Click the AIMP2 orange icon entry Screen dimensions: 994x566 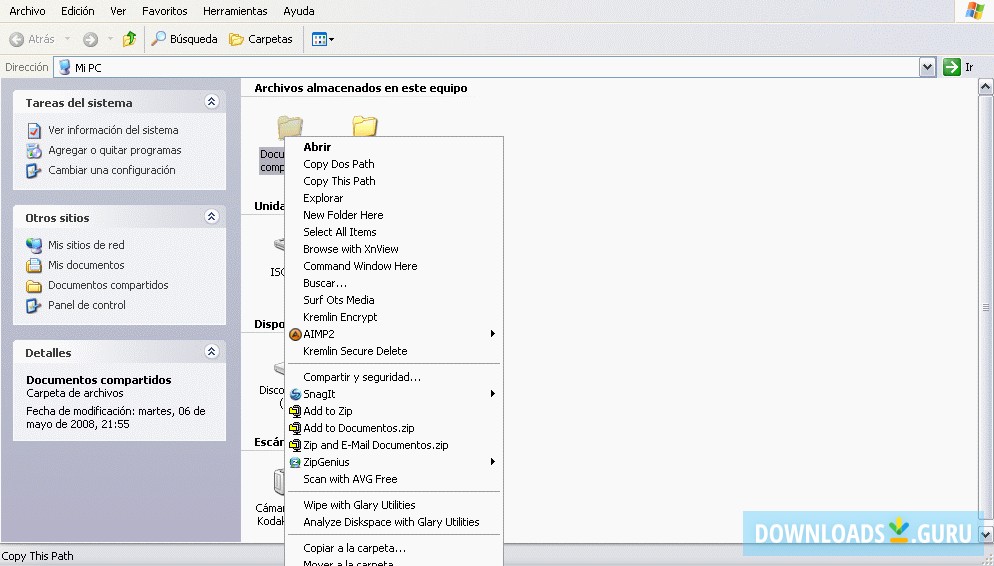(295, 334)
